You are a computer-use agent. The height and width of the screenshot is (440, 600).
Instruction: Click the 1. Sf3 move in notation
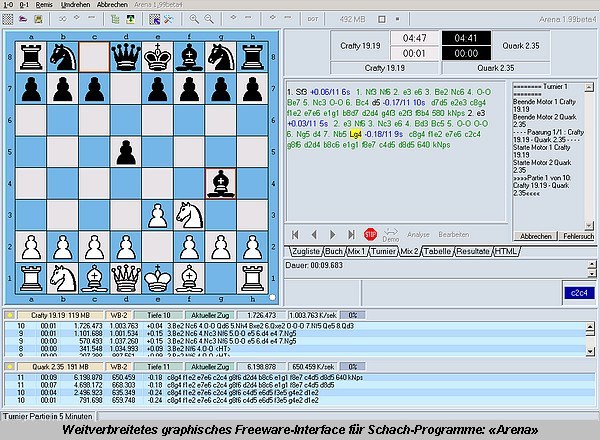pos(297,92)
